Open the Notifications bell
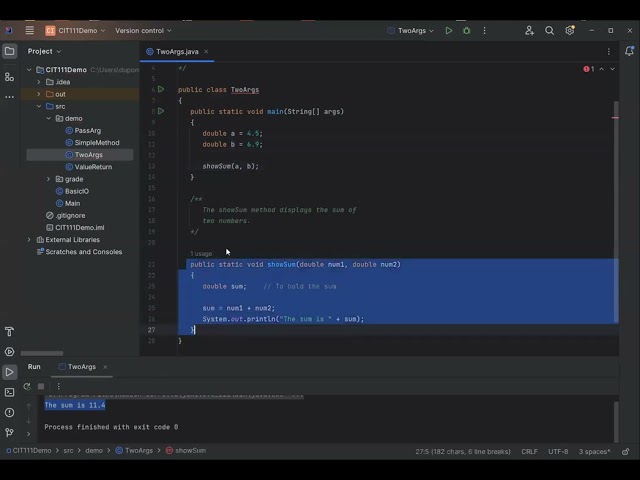This screenshot has height=480, width=640. pyautogui.click(x=629, y=51)
